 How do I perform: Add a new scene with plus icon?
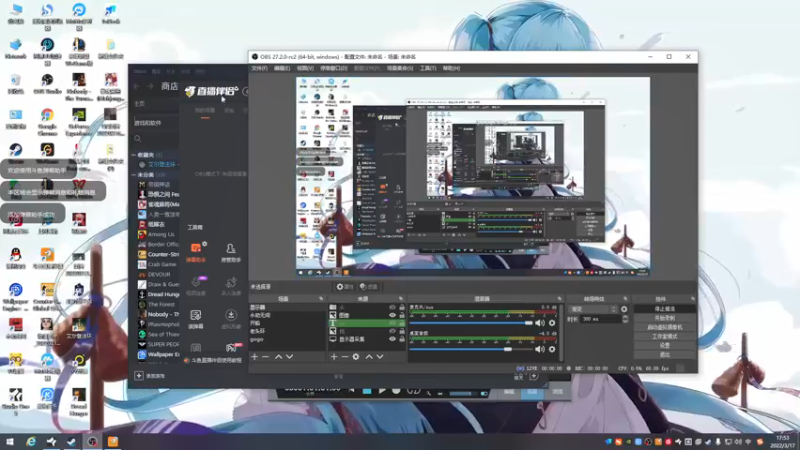click(x=255, y=357)
